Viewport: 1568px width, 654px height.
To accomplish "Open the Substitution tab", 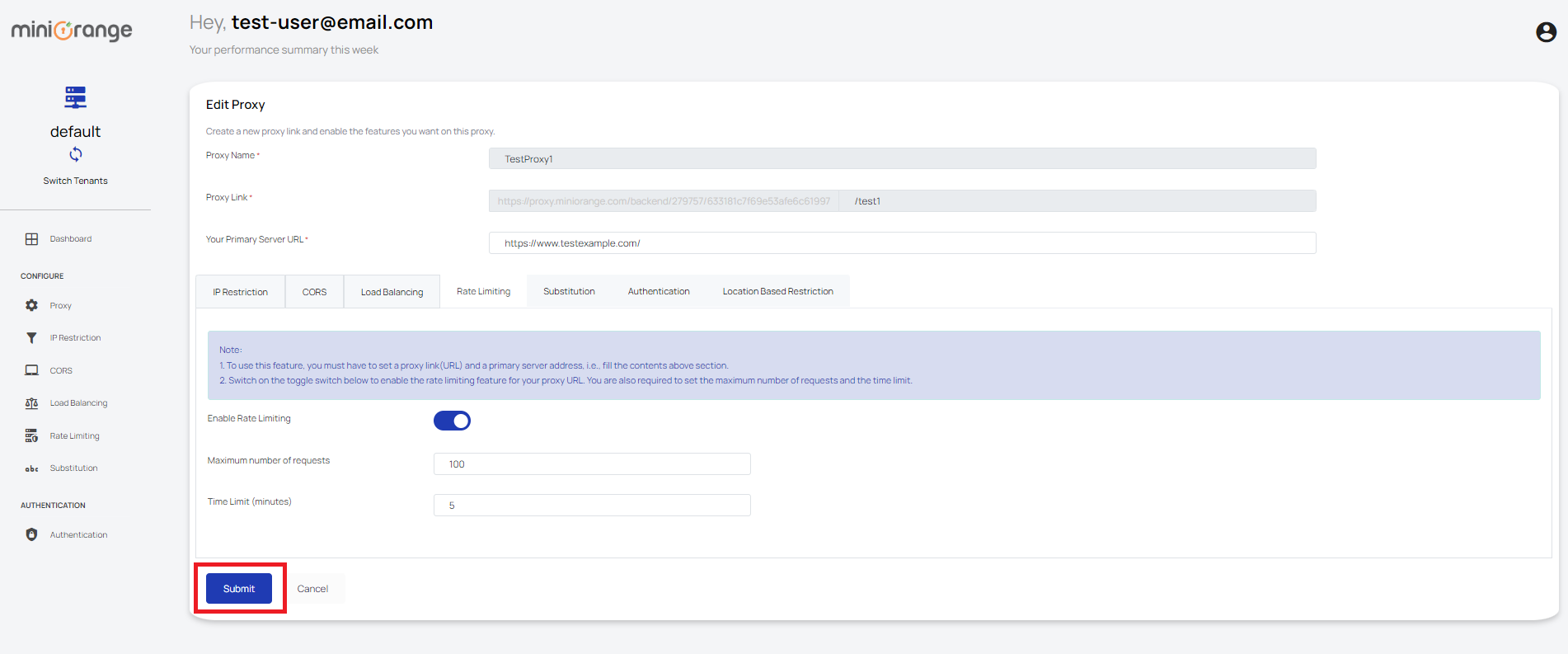I will (569, 291).
